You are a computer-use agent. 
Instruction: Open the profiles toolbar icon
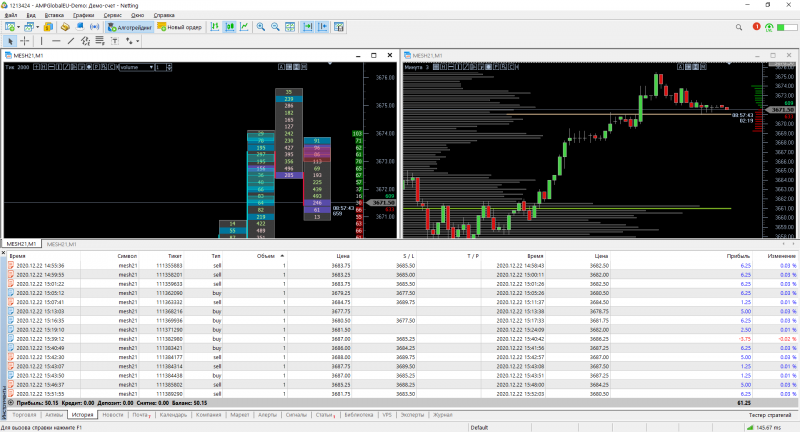29,27
